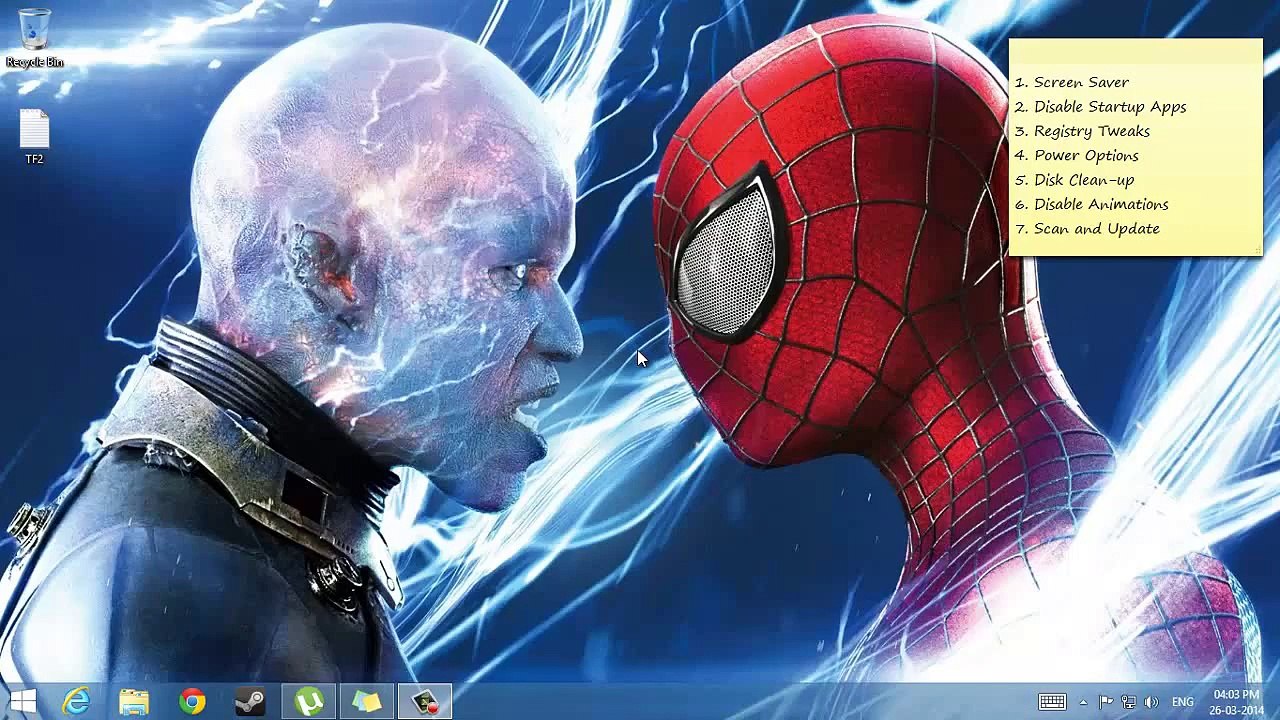
Task: Show hidden system tray icons
Action: (1083, 702)
